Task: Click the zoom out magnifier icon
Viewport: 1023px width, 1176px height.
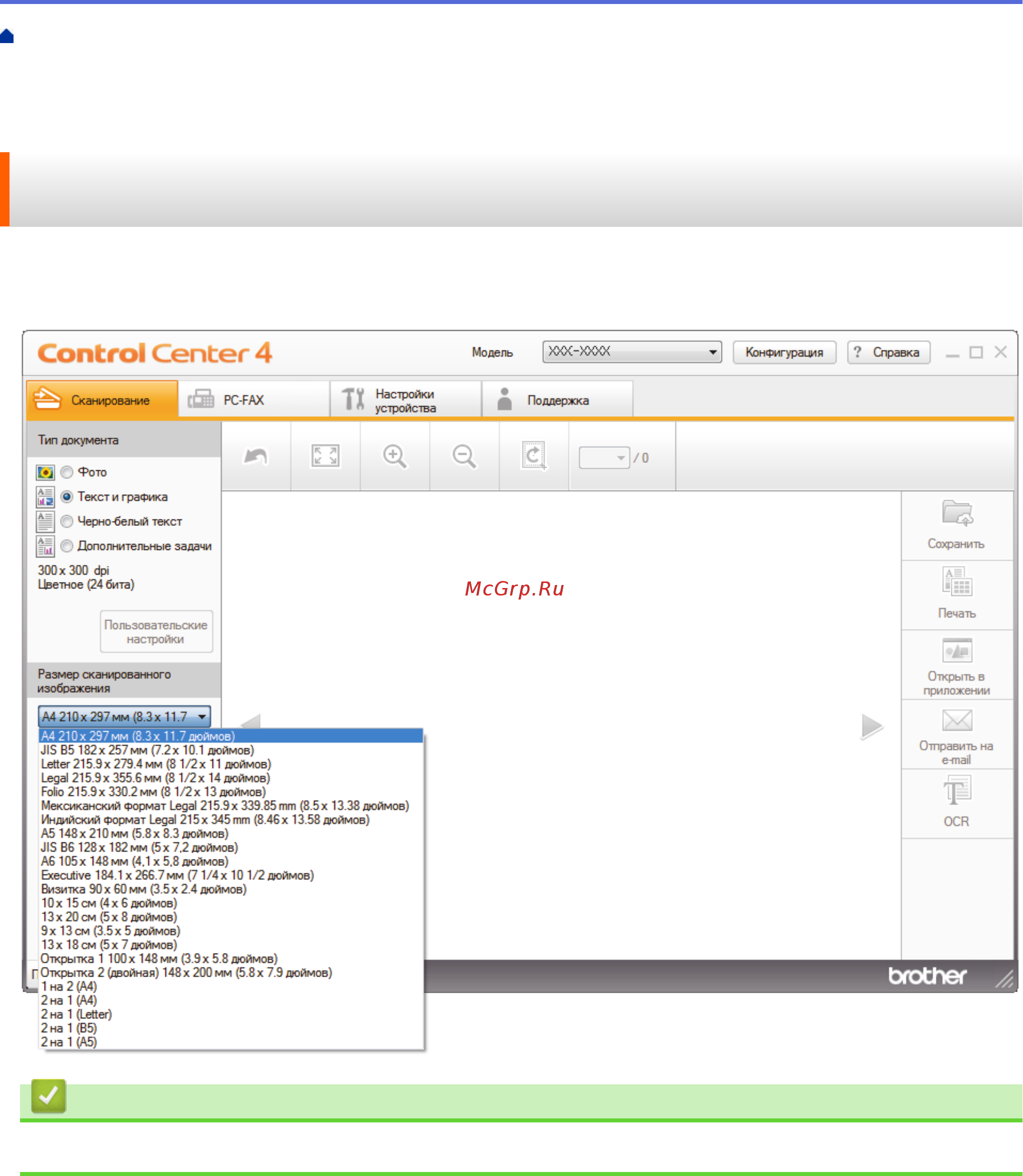Action: tap(465, 456)
